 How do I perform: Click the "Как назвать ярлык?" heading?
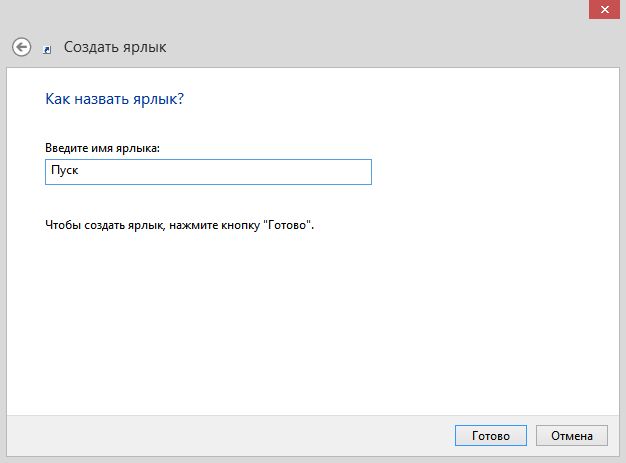[x=116, y=99]
